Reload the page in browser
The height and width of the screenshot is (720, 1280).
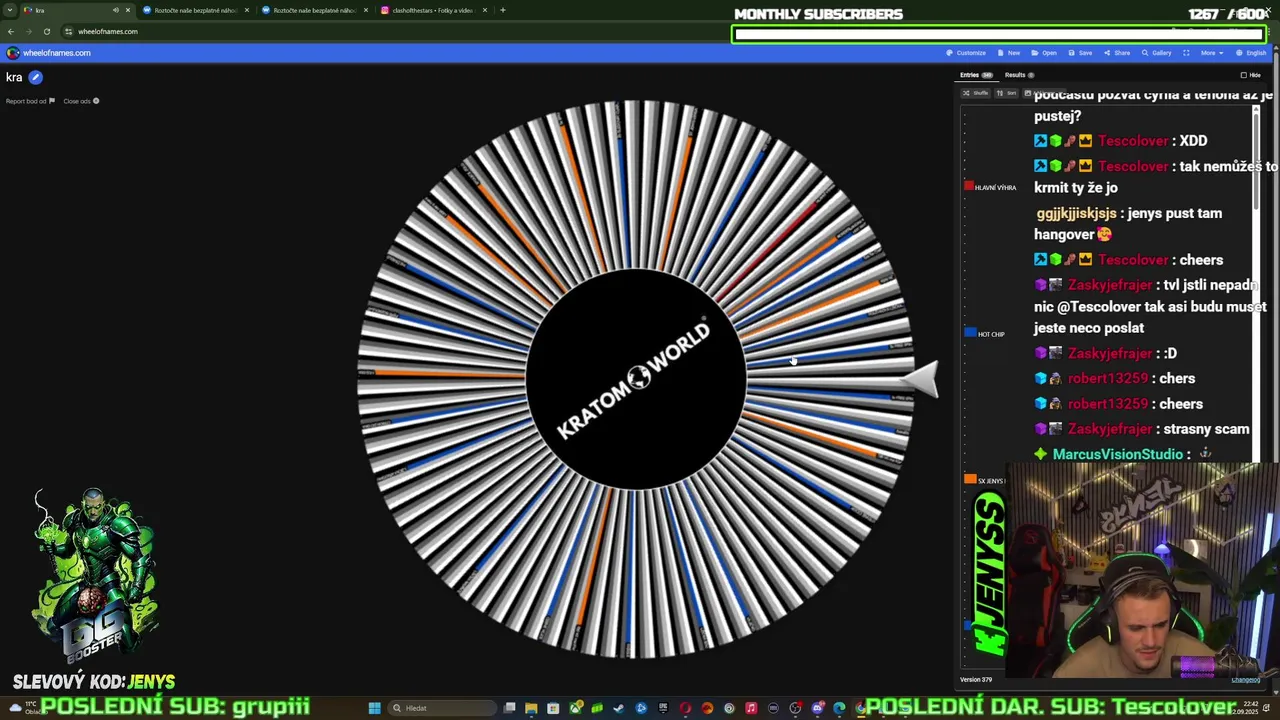coord(46,31)
